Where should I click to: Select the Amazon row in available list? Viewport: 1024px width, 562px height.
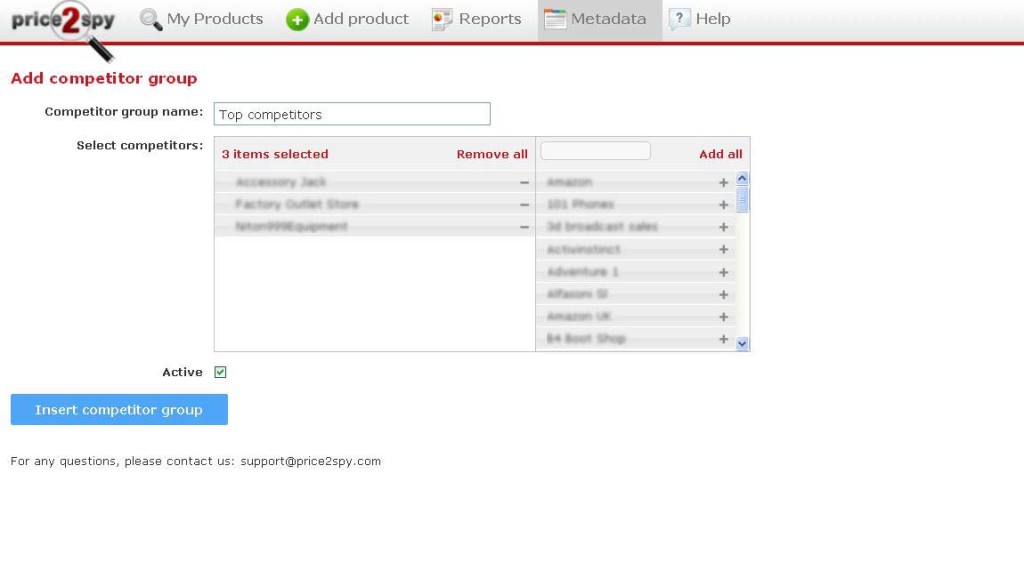(x=635, y=182)
